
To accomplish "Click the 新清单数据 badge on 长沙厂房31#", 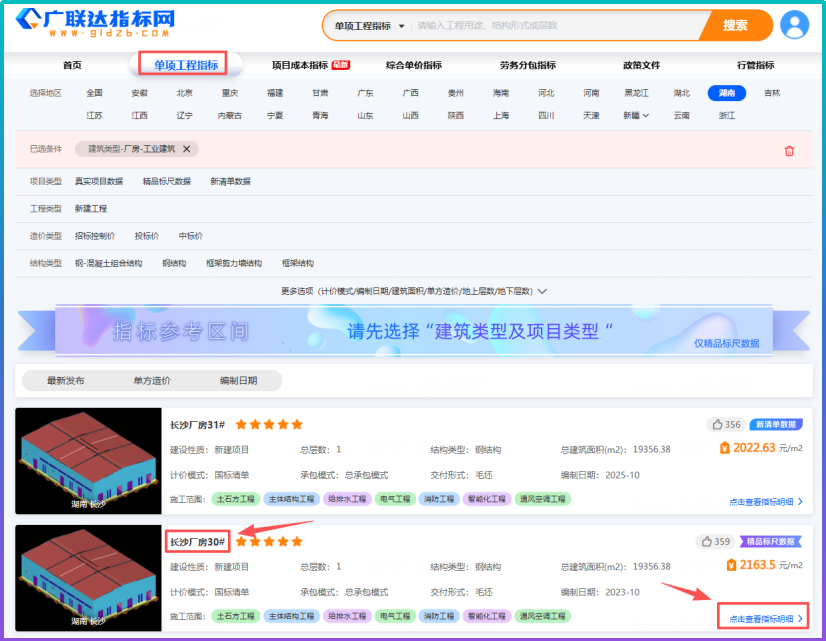I will tap(776, 425).
